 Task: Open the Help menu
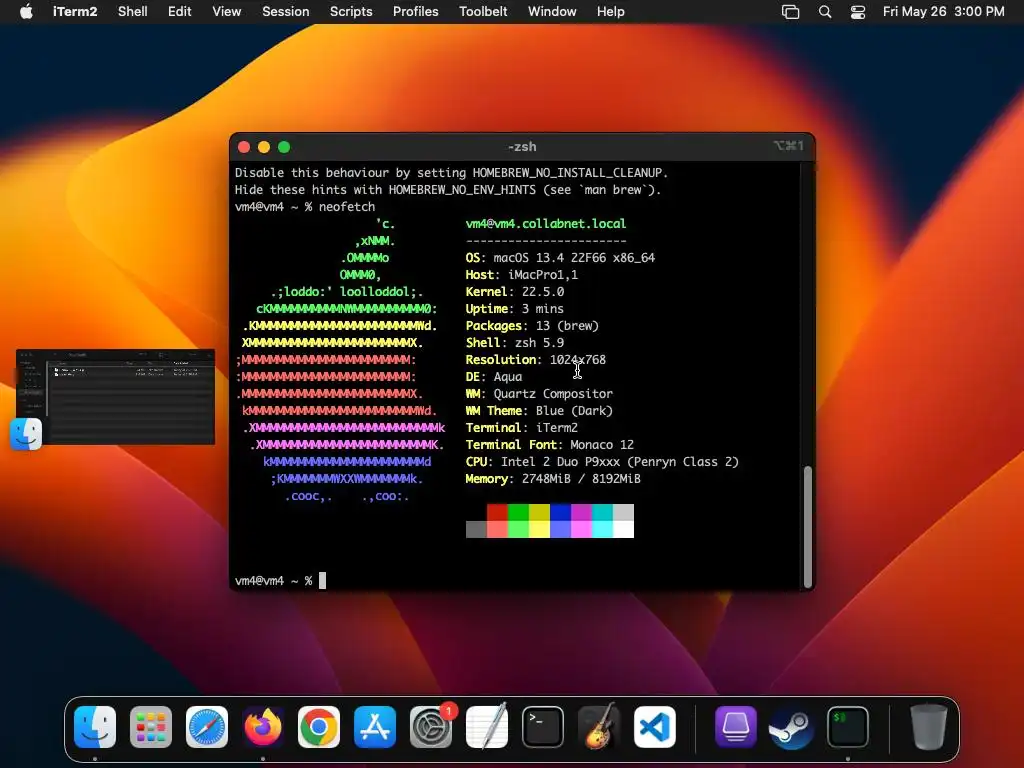tap(611, 12)
